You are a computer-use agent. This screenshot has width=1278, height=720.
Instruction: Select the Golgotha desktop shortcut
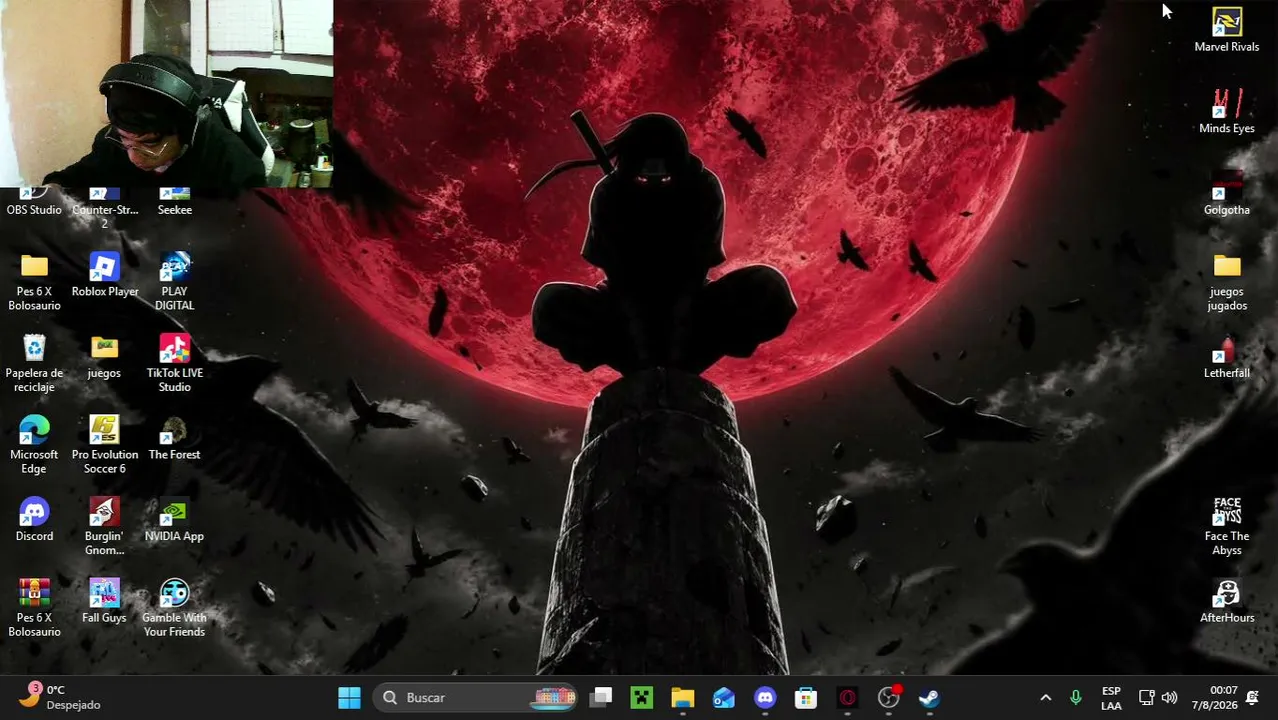1227,194
